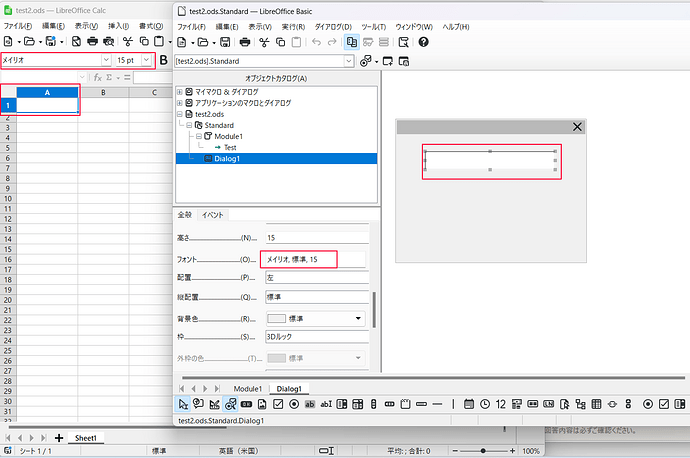Viewport: 690px width, 458px height.
Task: Open the Calc Name Box dropdown arrow
Action: [x=82, y=77]
